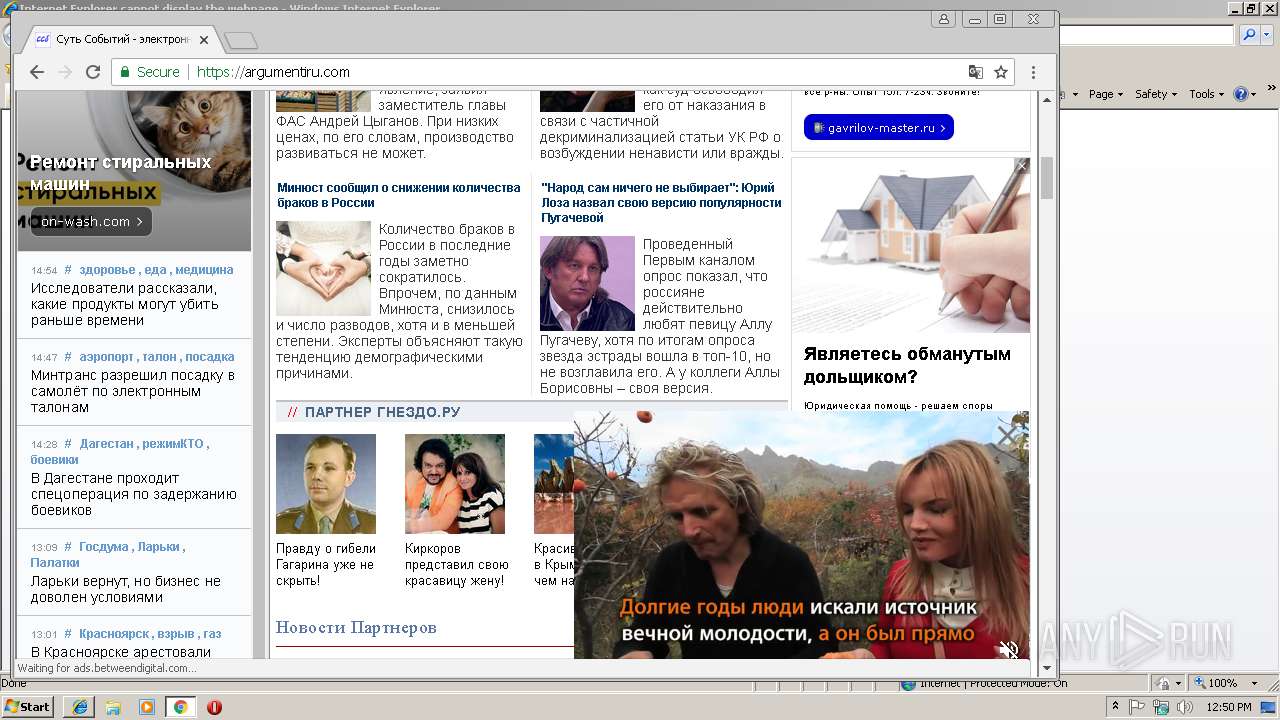
Task: Close the 'обманутым дольщиком' ad
Action: [x=1021, y=166]
